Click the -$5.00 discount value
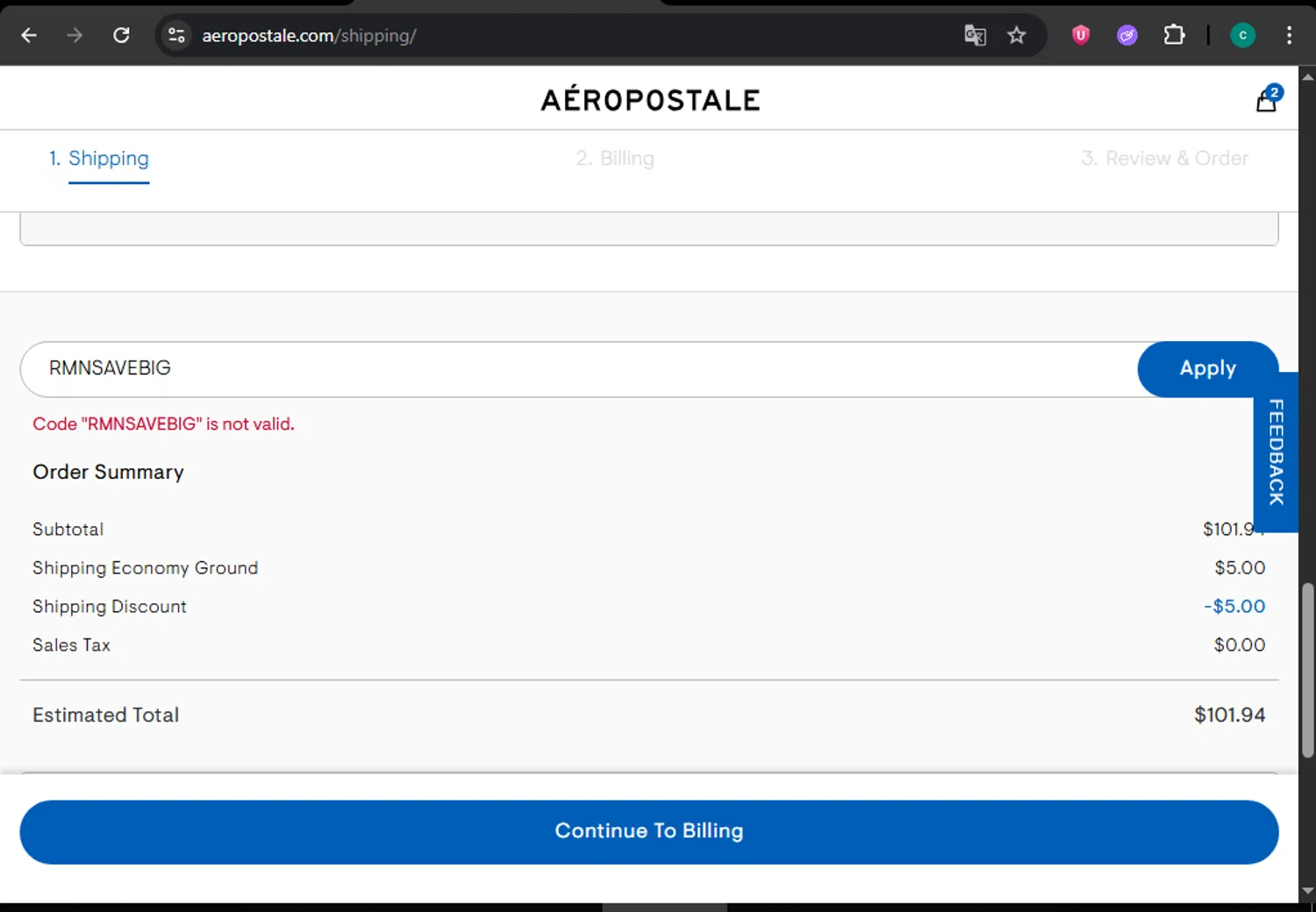Image resolution: width=1316 pixels, height=912 pixels. tap(1234, 607)
